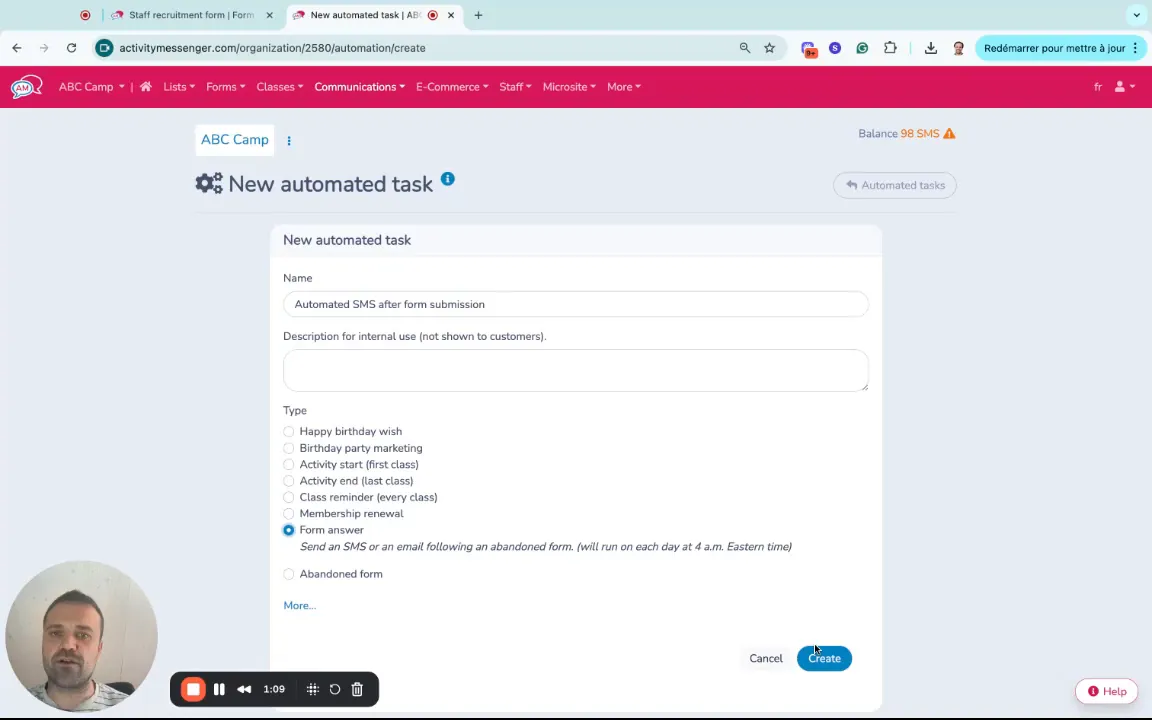Select the Happy birthday wish option
The width and height of the screenshot is (1152, 720).
click(289, 432)
